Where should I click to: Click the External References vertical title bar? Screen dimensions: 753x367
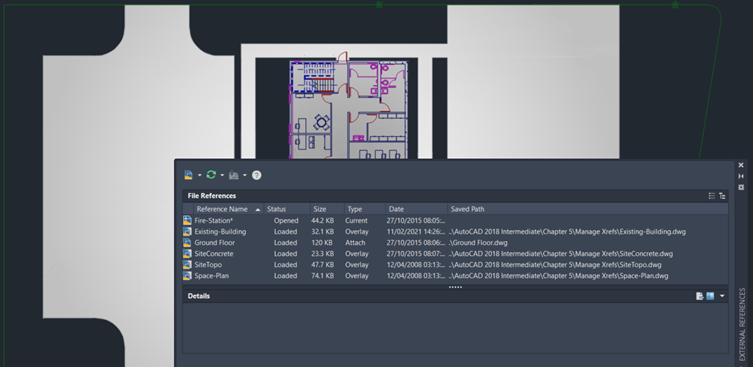tap(742, 324)
